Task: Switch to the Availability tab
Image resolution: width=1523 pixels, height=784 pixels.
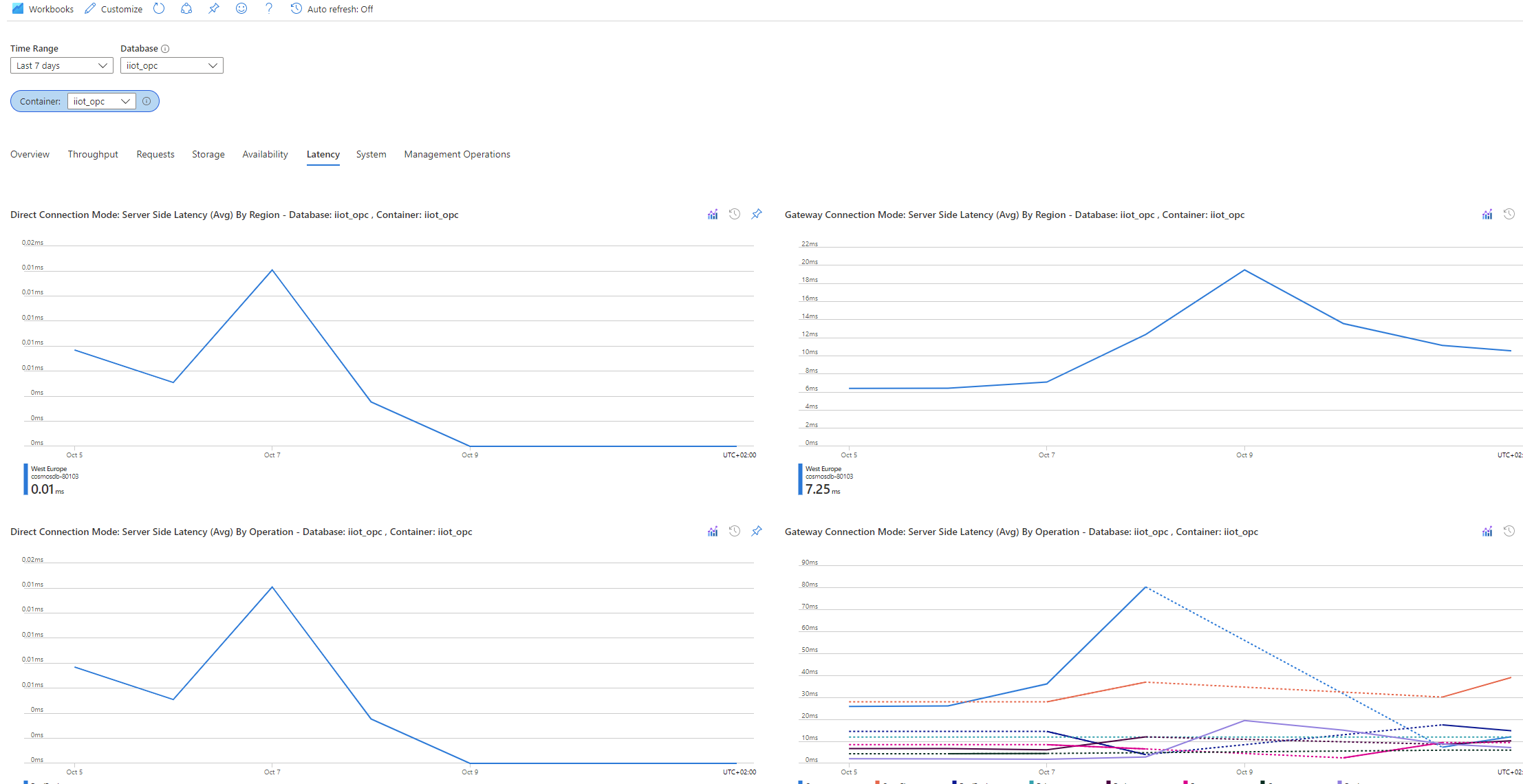Action: 265,154
